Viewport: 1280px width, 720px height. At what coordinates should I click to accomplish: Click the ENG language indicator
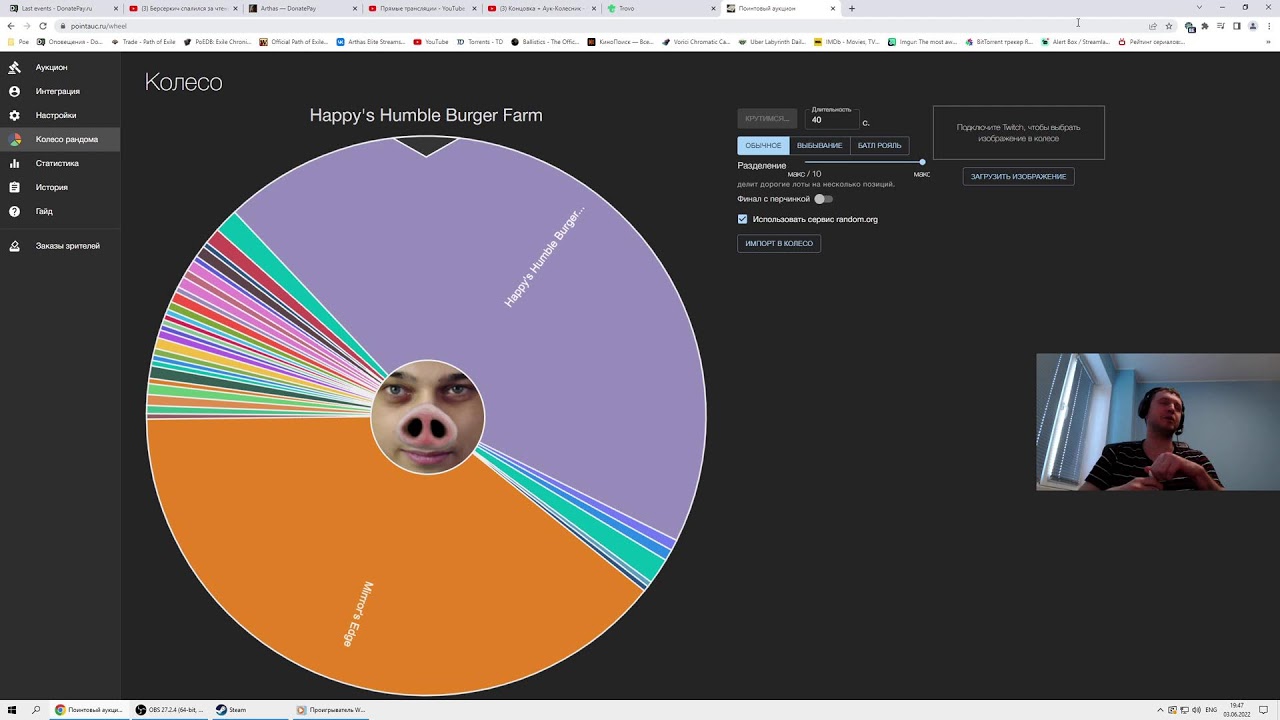tap(1211, 710)
